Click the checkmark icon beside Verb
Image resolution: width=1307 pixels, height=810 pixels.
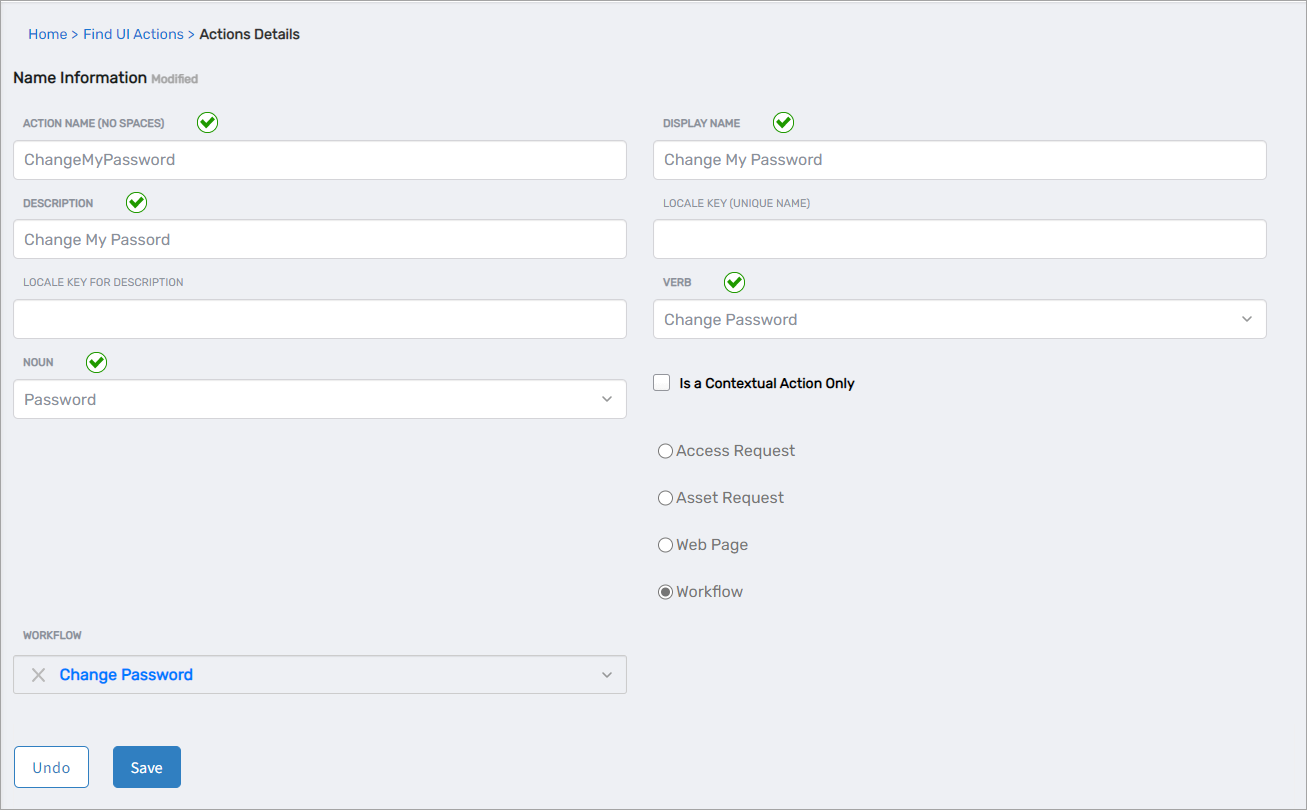(734, 282)
